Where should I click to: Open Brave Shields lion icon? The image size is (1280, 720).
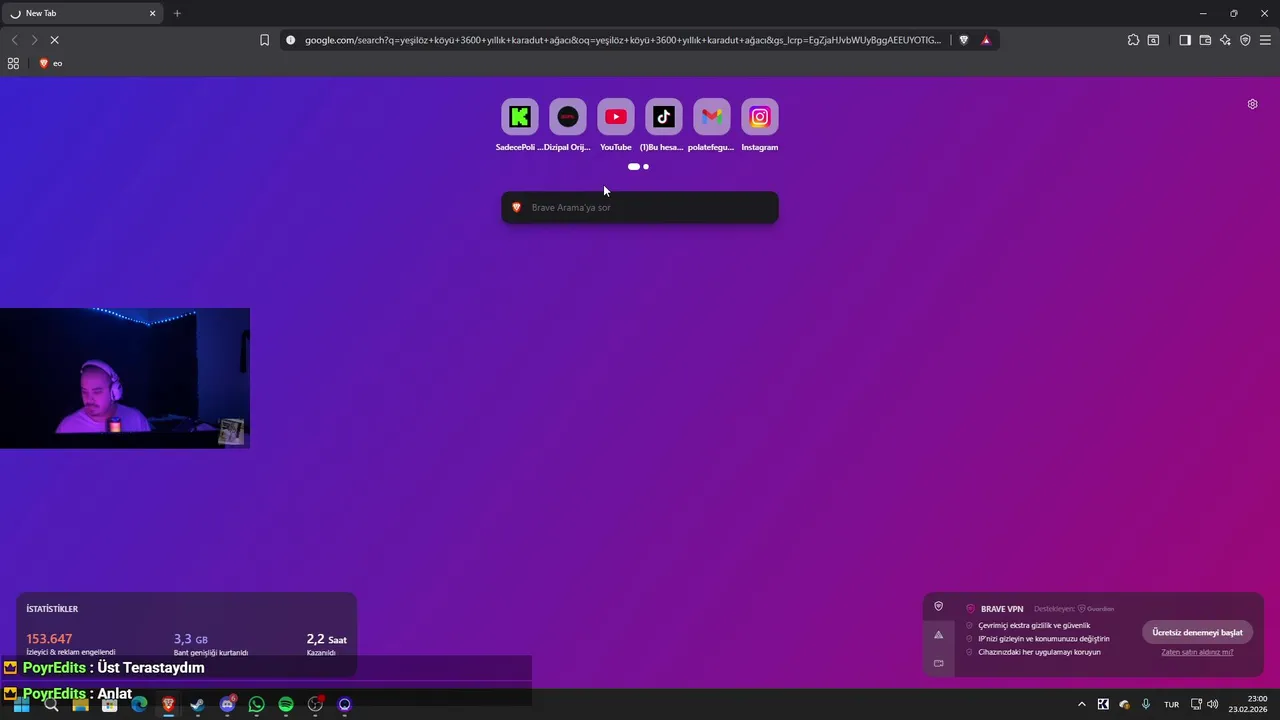(964, 40)
